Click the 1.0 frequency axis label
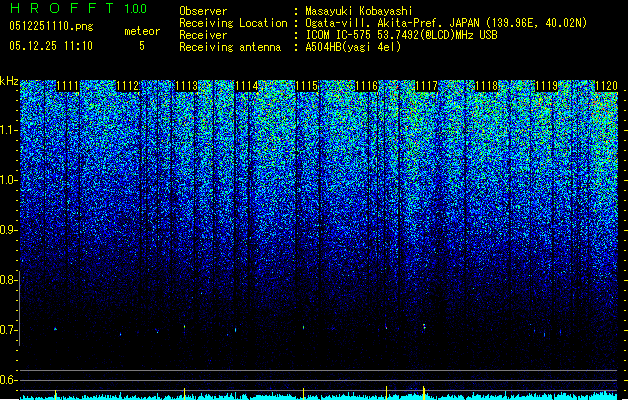Screen dimensions: 629x400 [9, 180]
